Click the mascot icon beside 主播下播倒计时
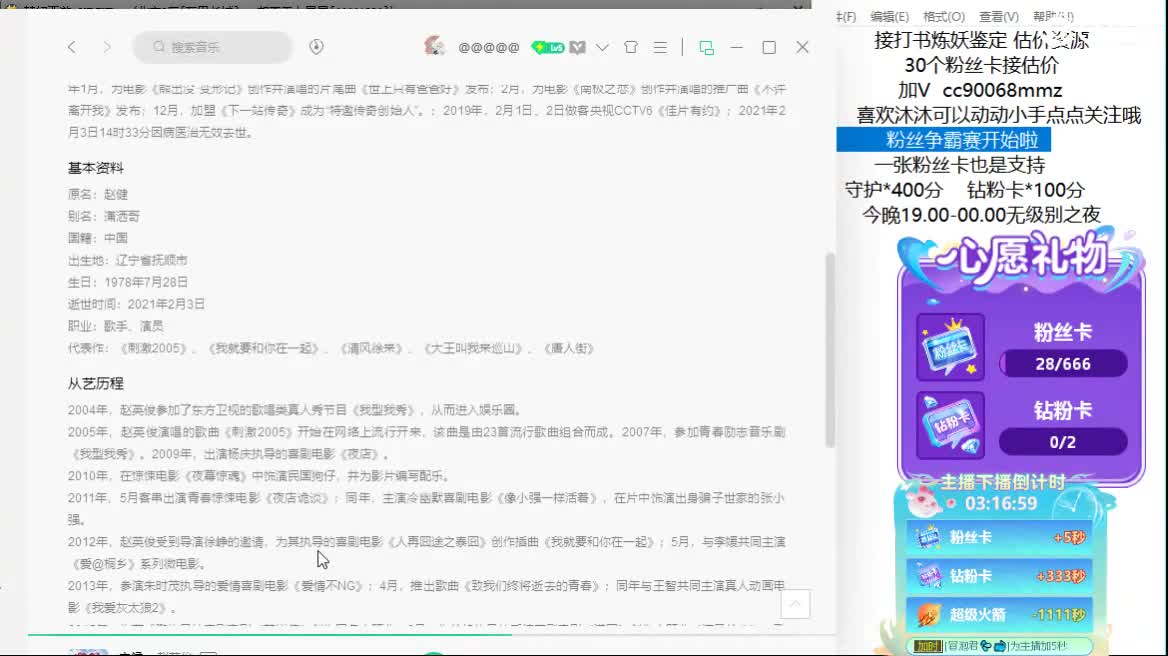Screen dimensions: 1168x656 (920, 502)
